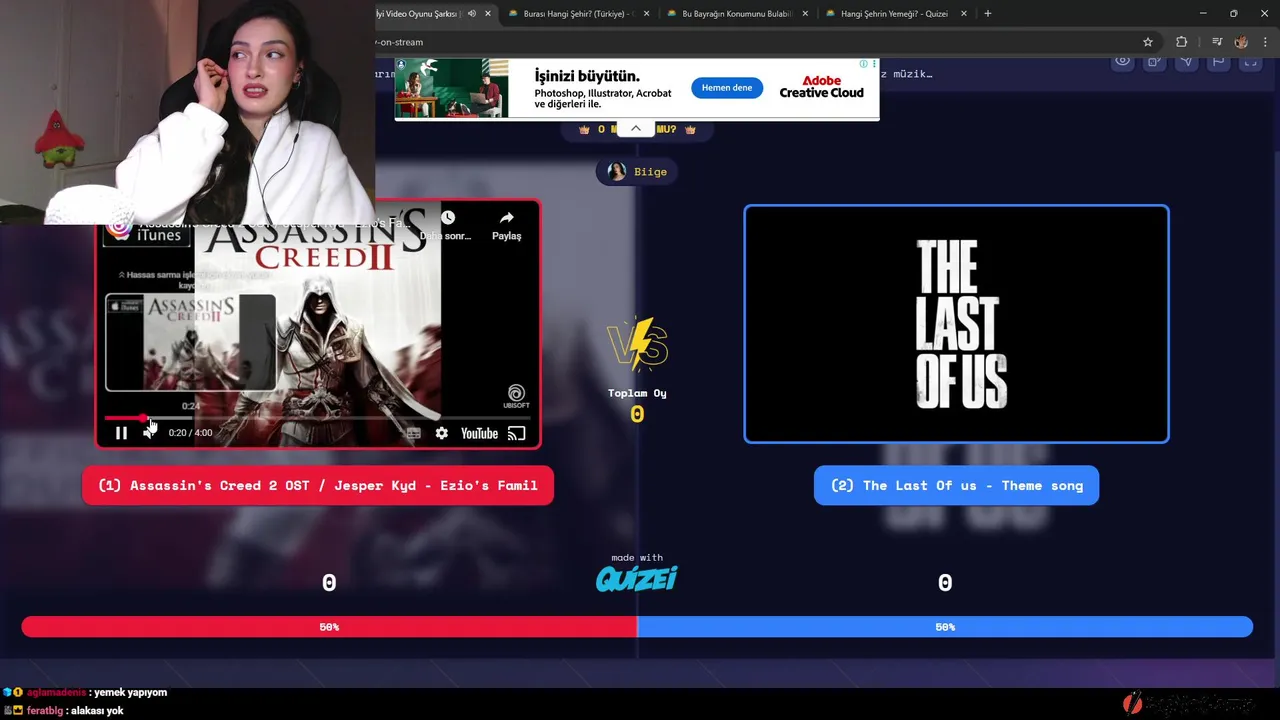Vote for Assassin's Creed 2 OST option

318,485
